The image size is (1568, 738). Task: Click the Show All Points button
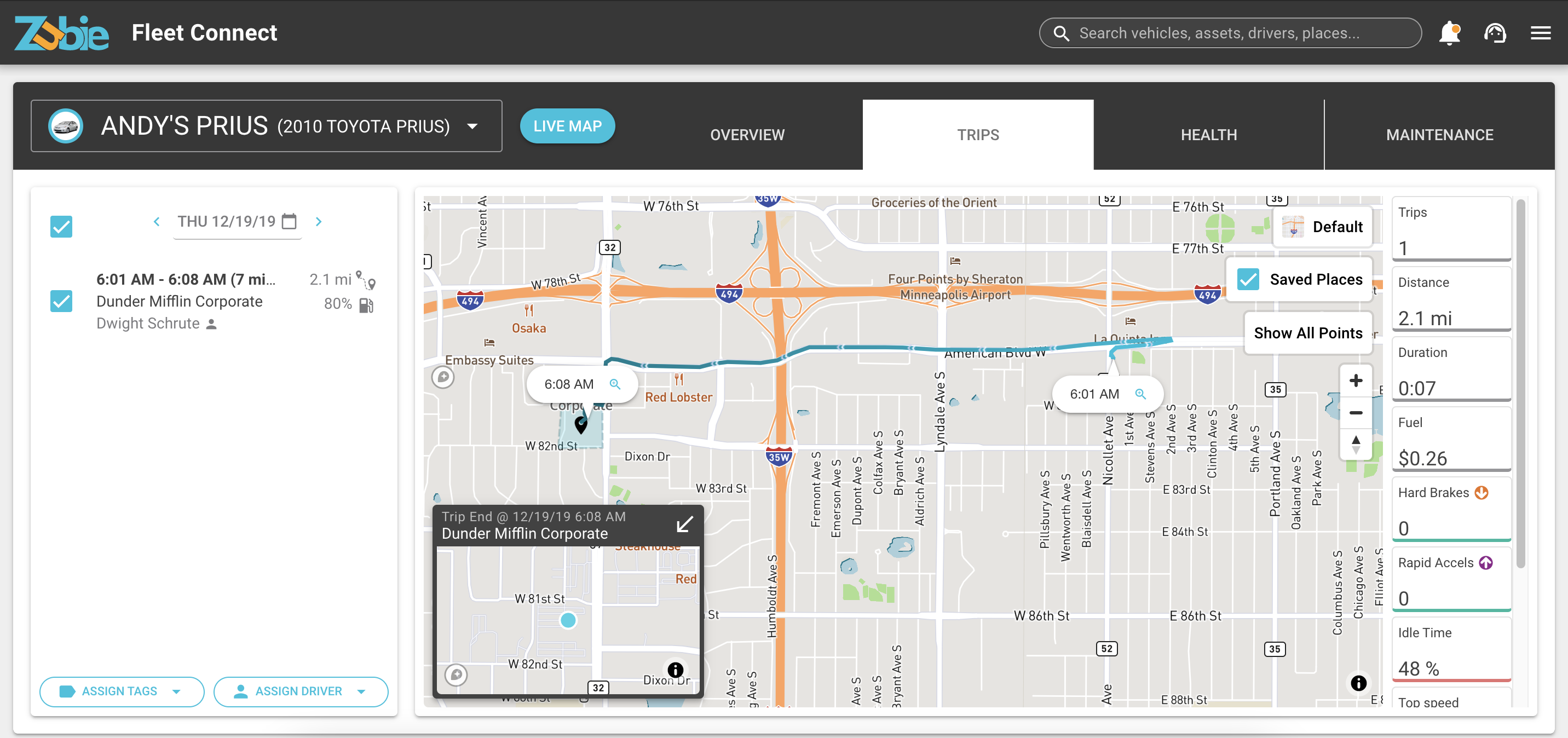tap(1307, 333)
